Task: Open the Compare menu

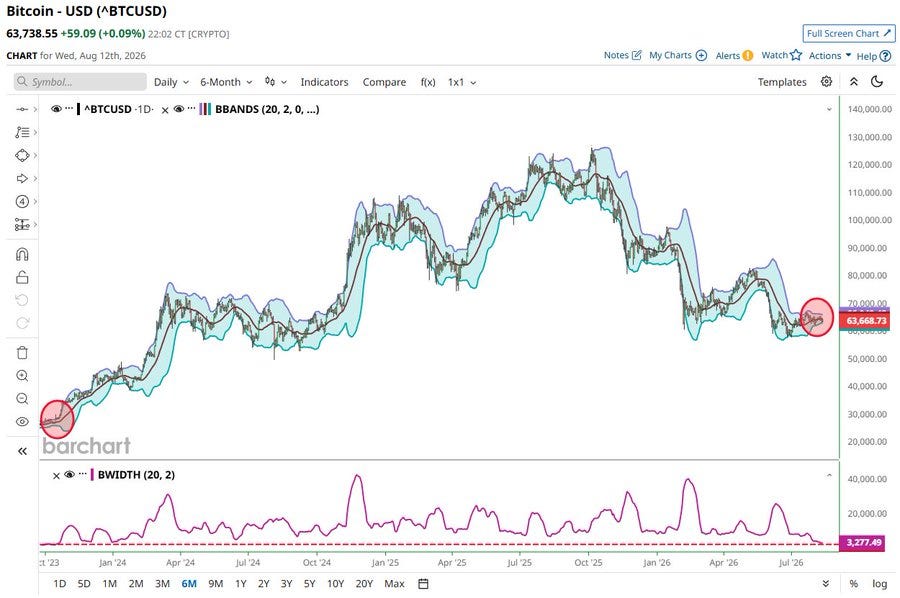Action: (x=384, y=82)
